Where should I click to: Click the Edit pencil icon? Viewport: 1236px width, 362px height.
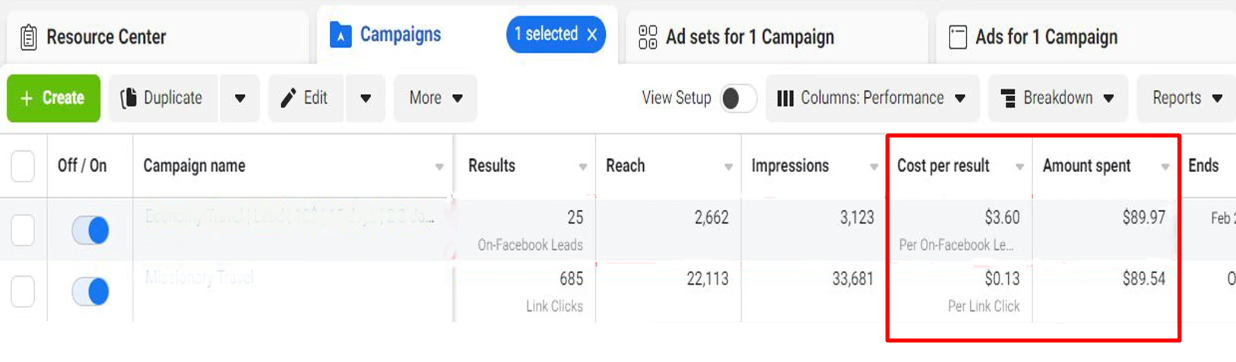[288, 98]
